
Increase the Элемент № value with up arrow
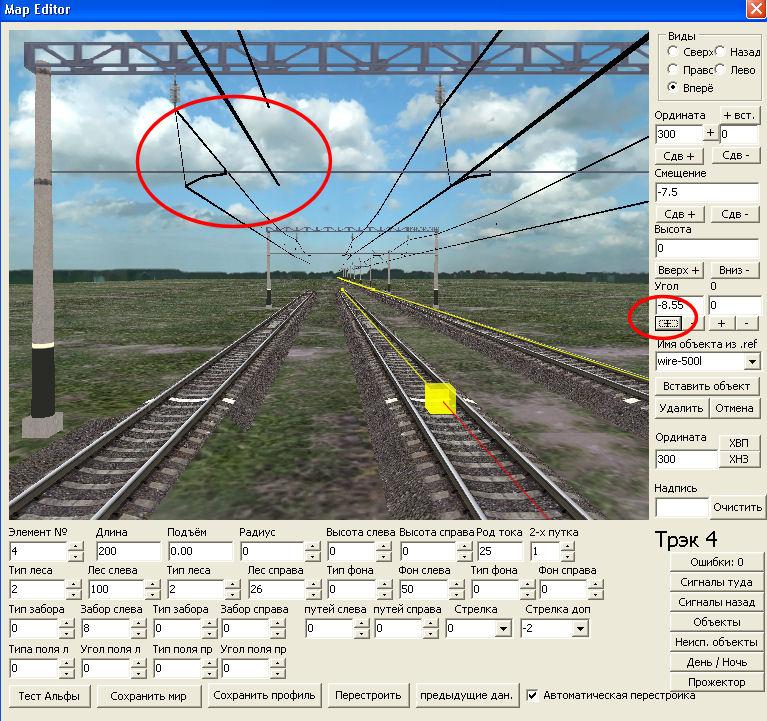(75, 545)
